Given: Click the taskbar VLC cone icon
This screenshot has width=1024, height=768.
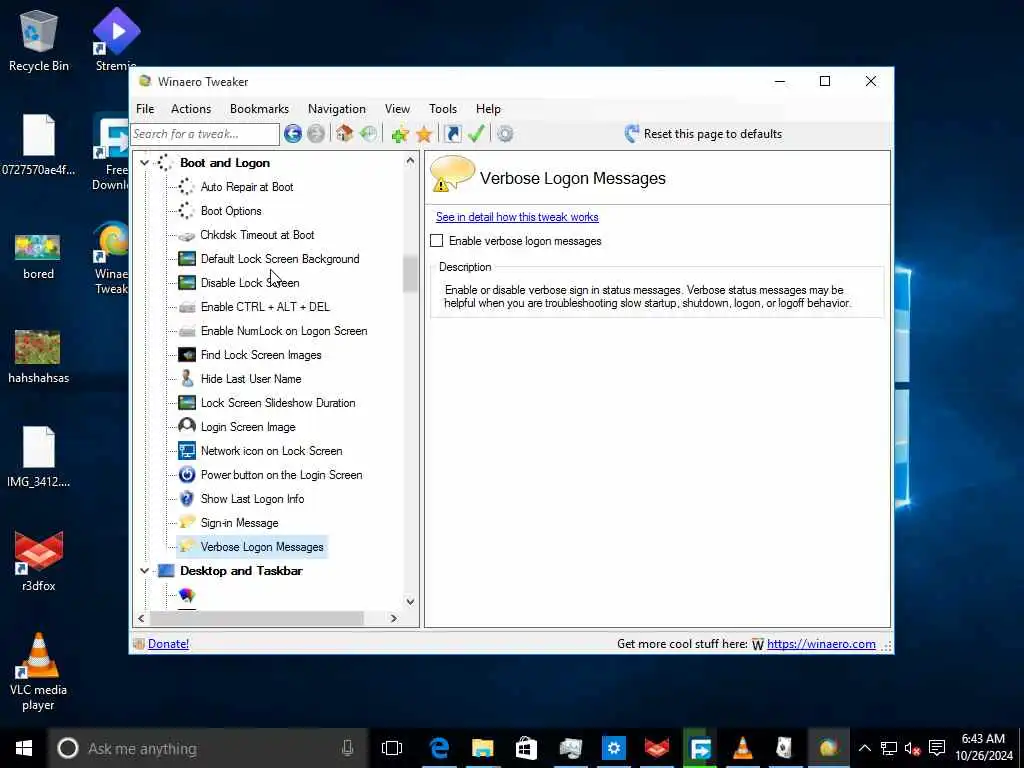Looking at the screenshot, I should tap(743, 748).
